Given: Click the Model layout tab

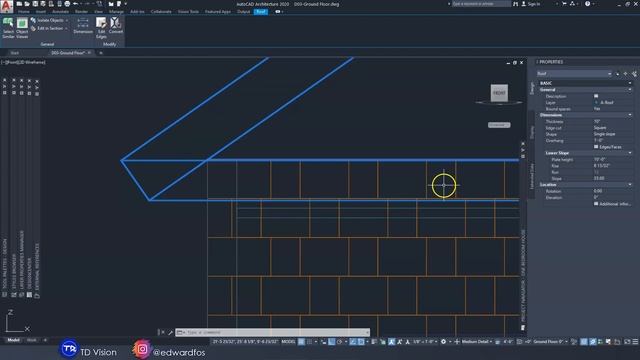Looking at the screenshot, I should tap(13, 340).
